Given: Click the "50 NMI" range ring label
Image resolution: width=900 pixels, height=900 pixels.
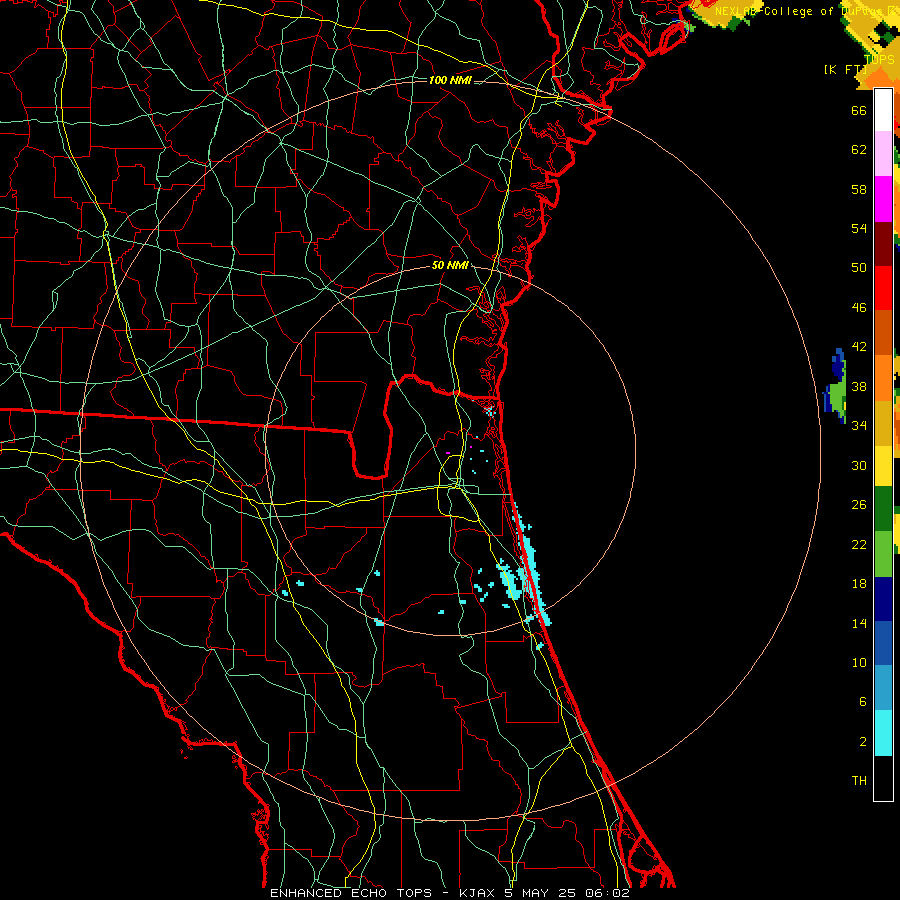Looking at the screenshot, I should pos(450,265).
